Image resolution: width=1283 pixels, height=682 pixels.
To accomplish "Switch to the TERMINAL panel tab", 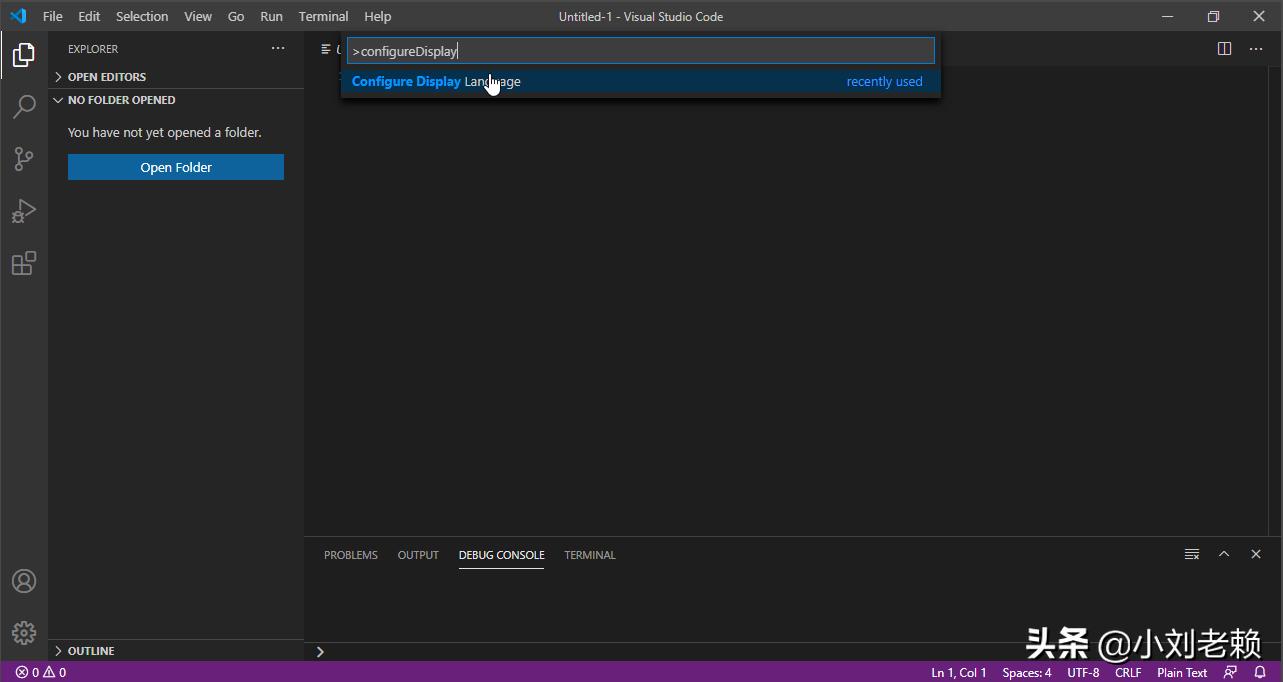I will [x=589, y=555].
